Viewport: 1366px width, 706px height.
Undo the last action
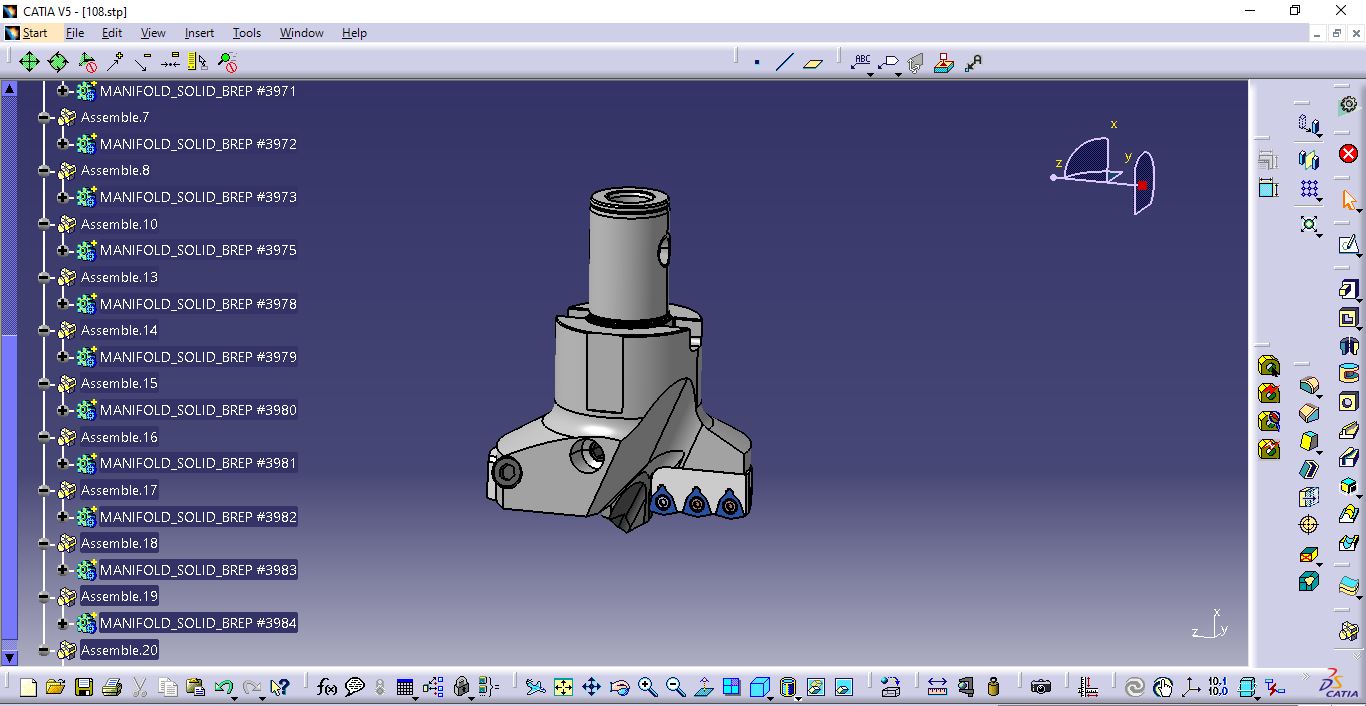223,687
